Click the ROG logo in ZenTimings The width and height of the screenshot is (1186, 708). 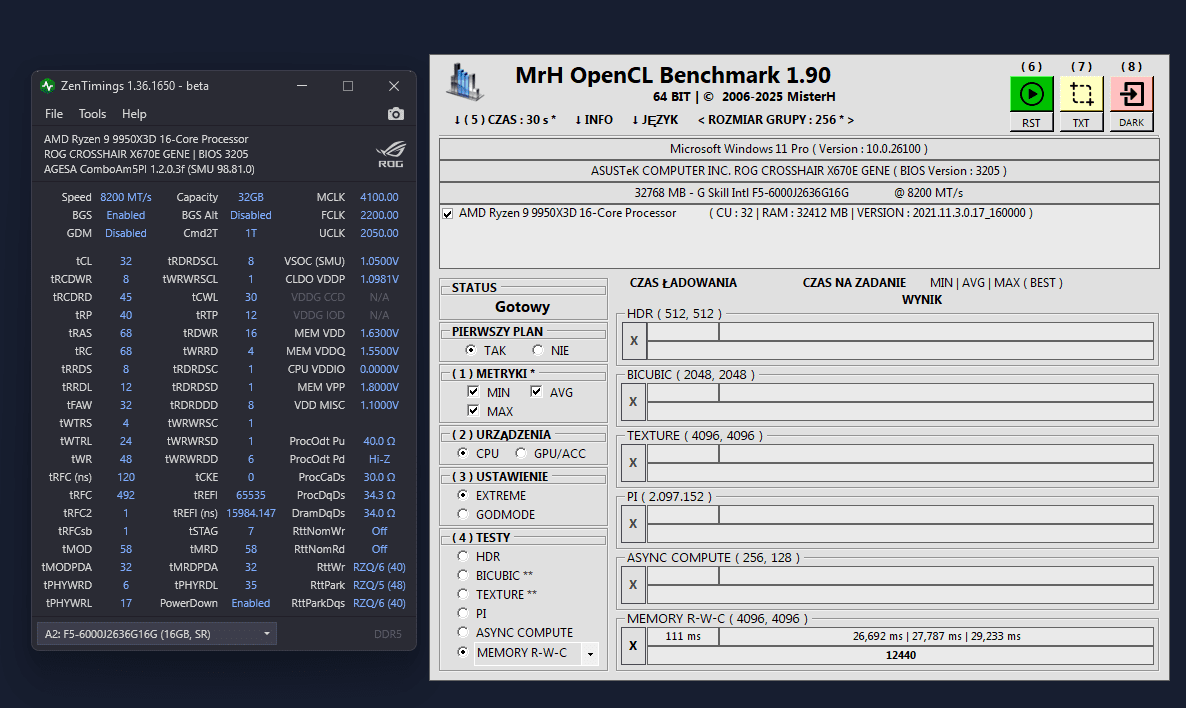click(x=391, y=154)
